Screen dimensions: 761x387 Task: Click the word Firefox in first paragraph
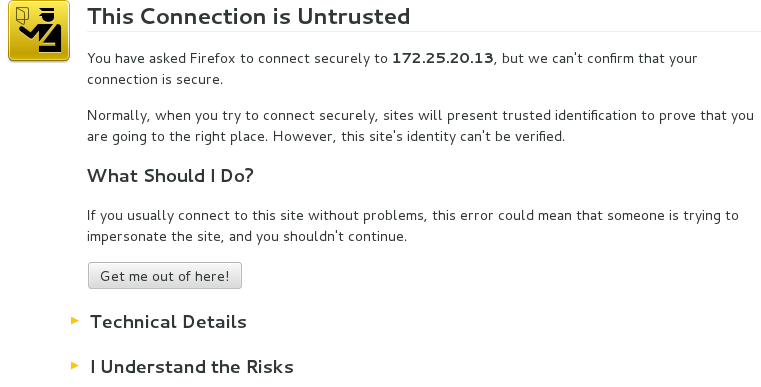pos(213,58)
